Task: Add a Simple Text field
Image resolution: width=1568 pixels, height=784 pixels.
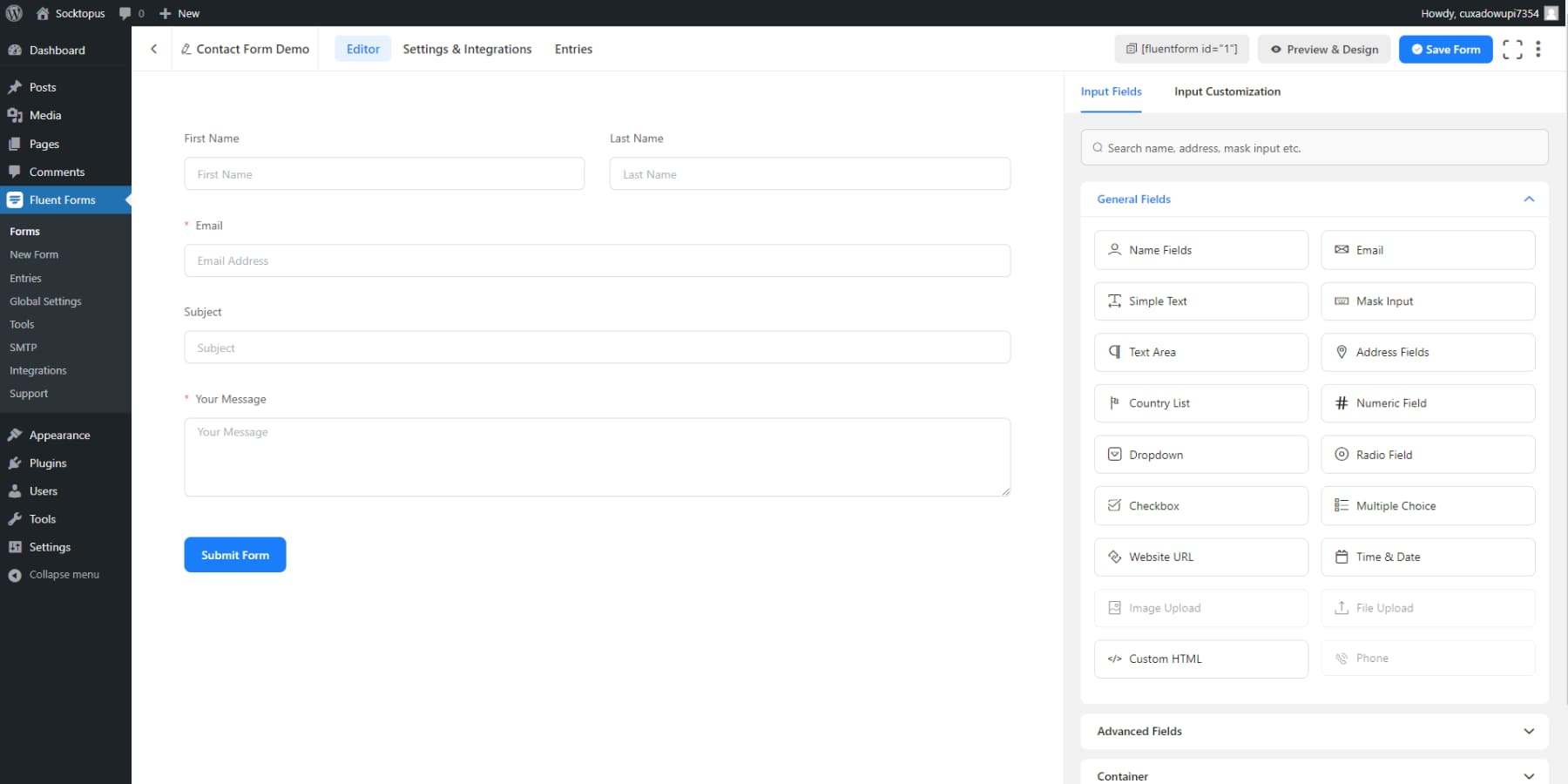Action: pos(1200,301)
